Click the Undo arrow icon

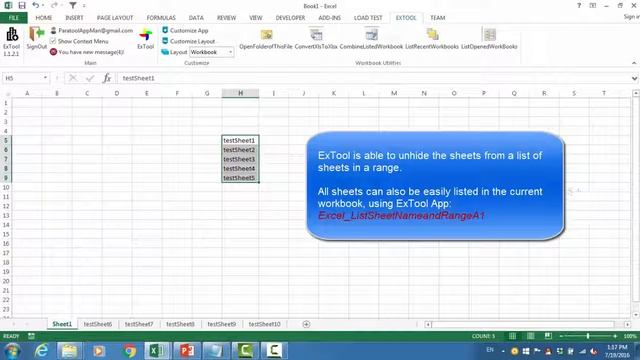(36, 5)
